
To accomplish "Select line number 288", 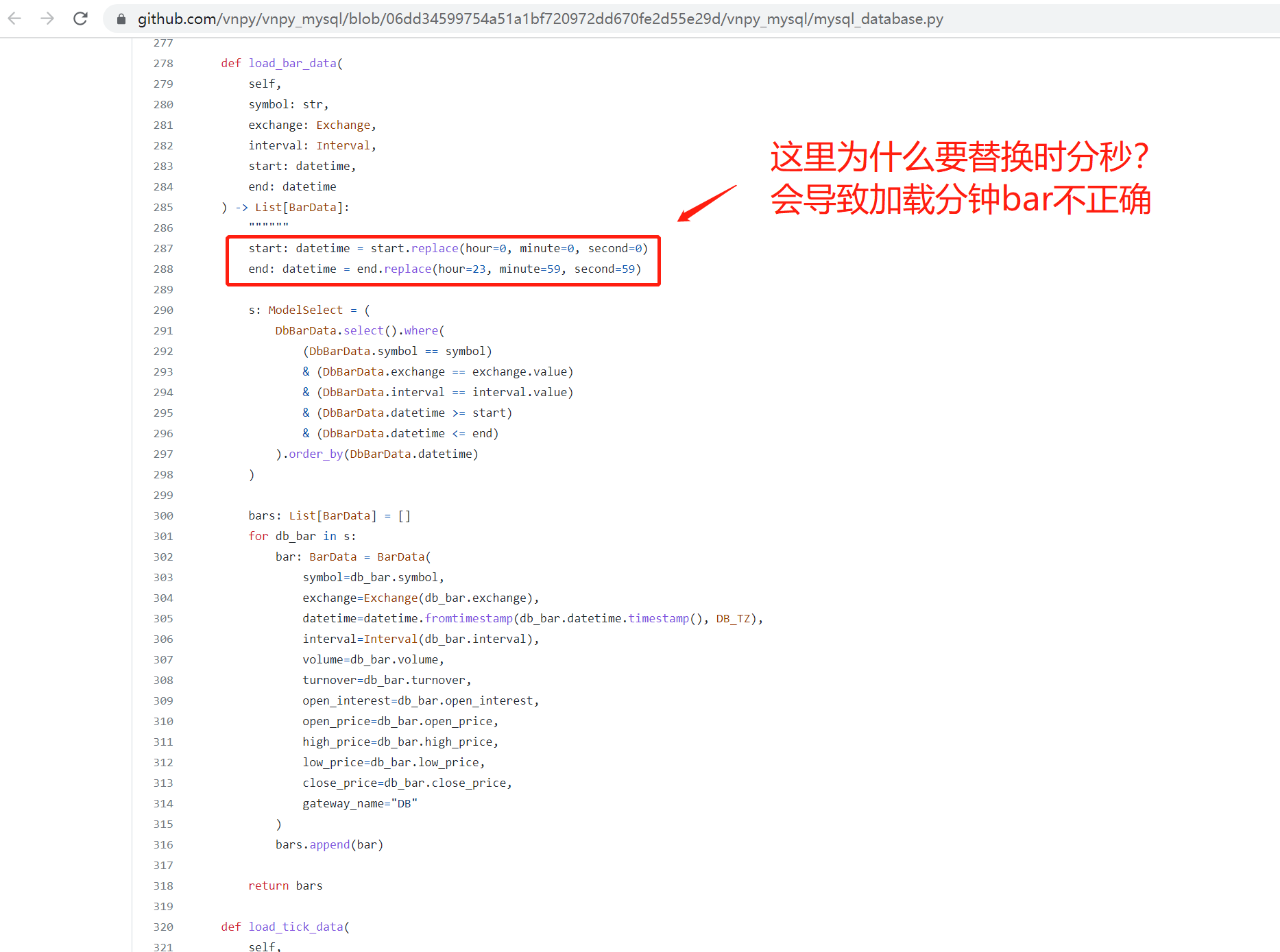I will pos(163,269).
